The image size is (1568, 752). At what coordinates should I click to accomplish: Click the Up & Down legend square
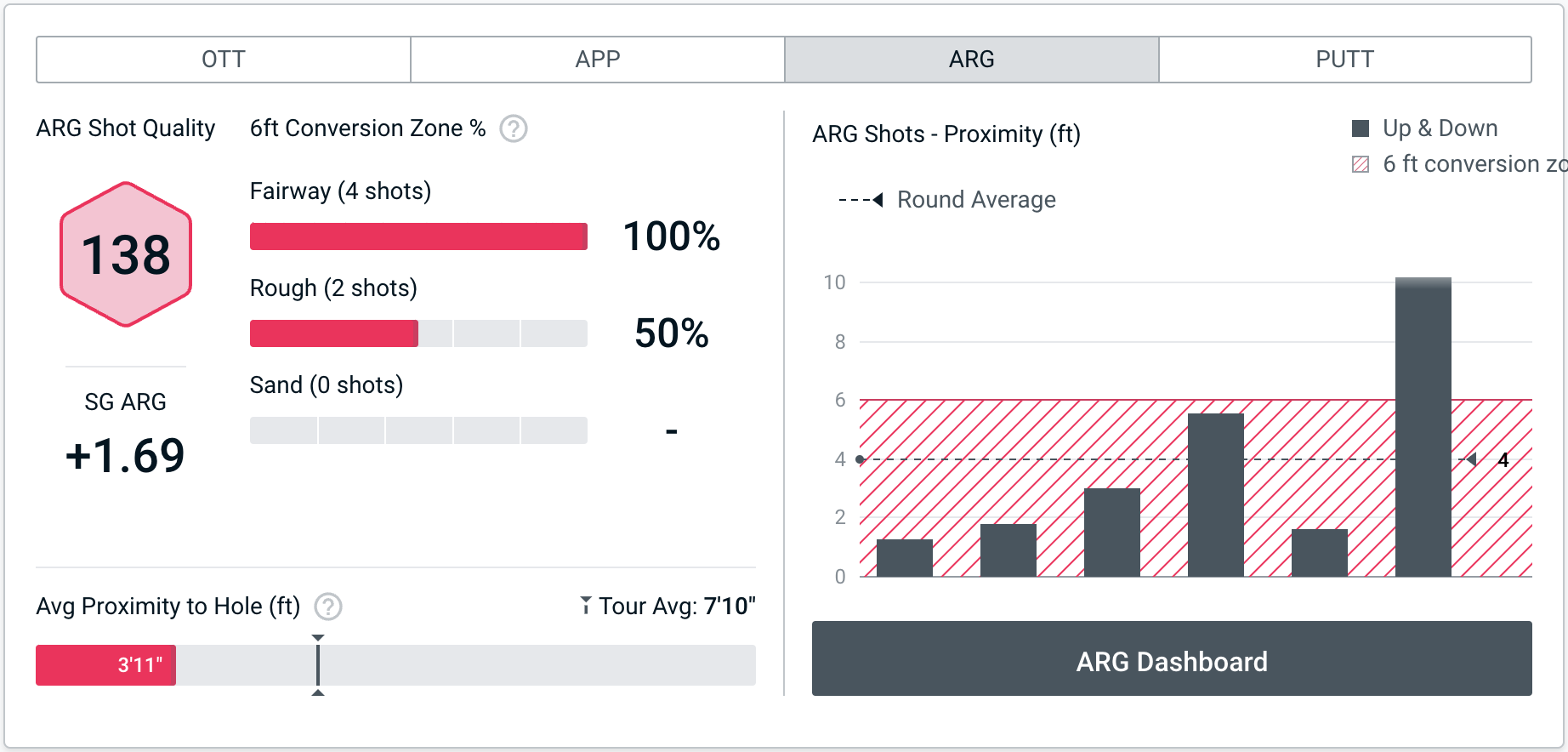click(x=1361, y=128)
